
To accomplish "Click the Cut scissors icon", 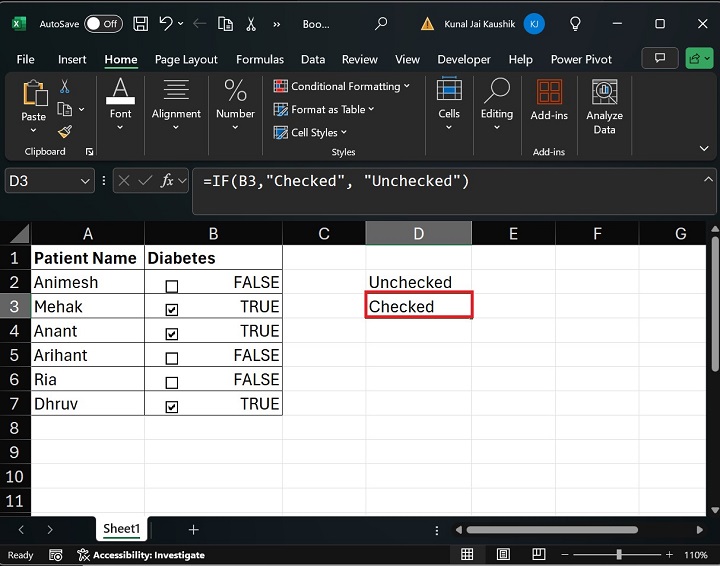I will pos(65,87).
